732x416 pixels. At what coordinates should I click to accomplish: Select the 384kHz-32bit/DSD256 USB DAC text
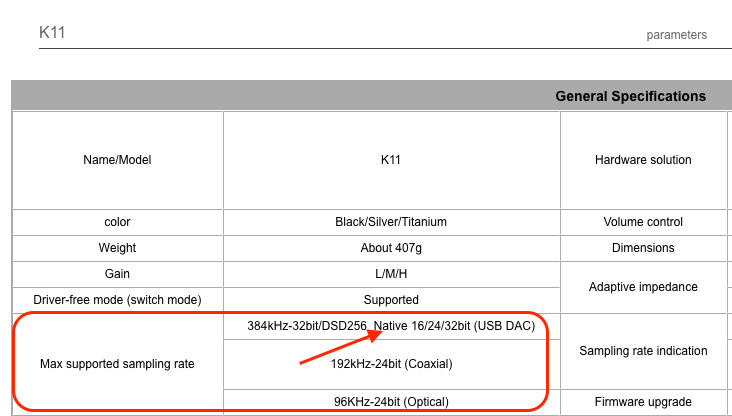(x=391, y=326)
